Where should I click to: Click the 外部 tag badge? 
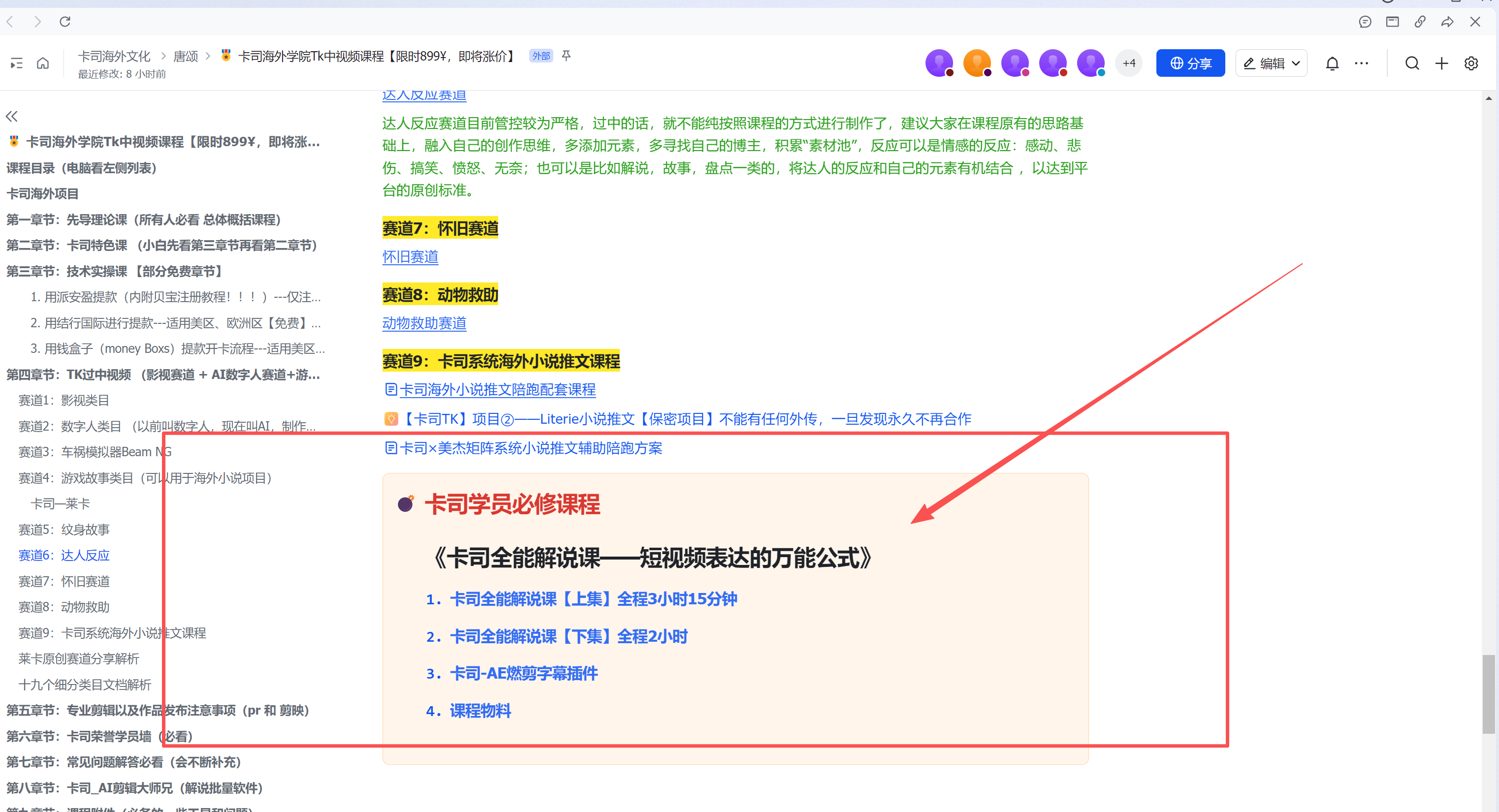(x=541, y=56)
